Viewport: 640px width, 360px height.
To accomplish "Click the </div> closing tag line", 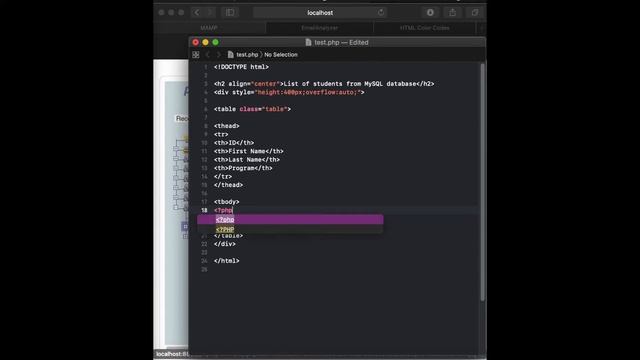I will click(225, 244).
